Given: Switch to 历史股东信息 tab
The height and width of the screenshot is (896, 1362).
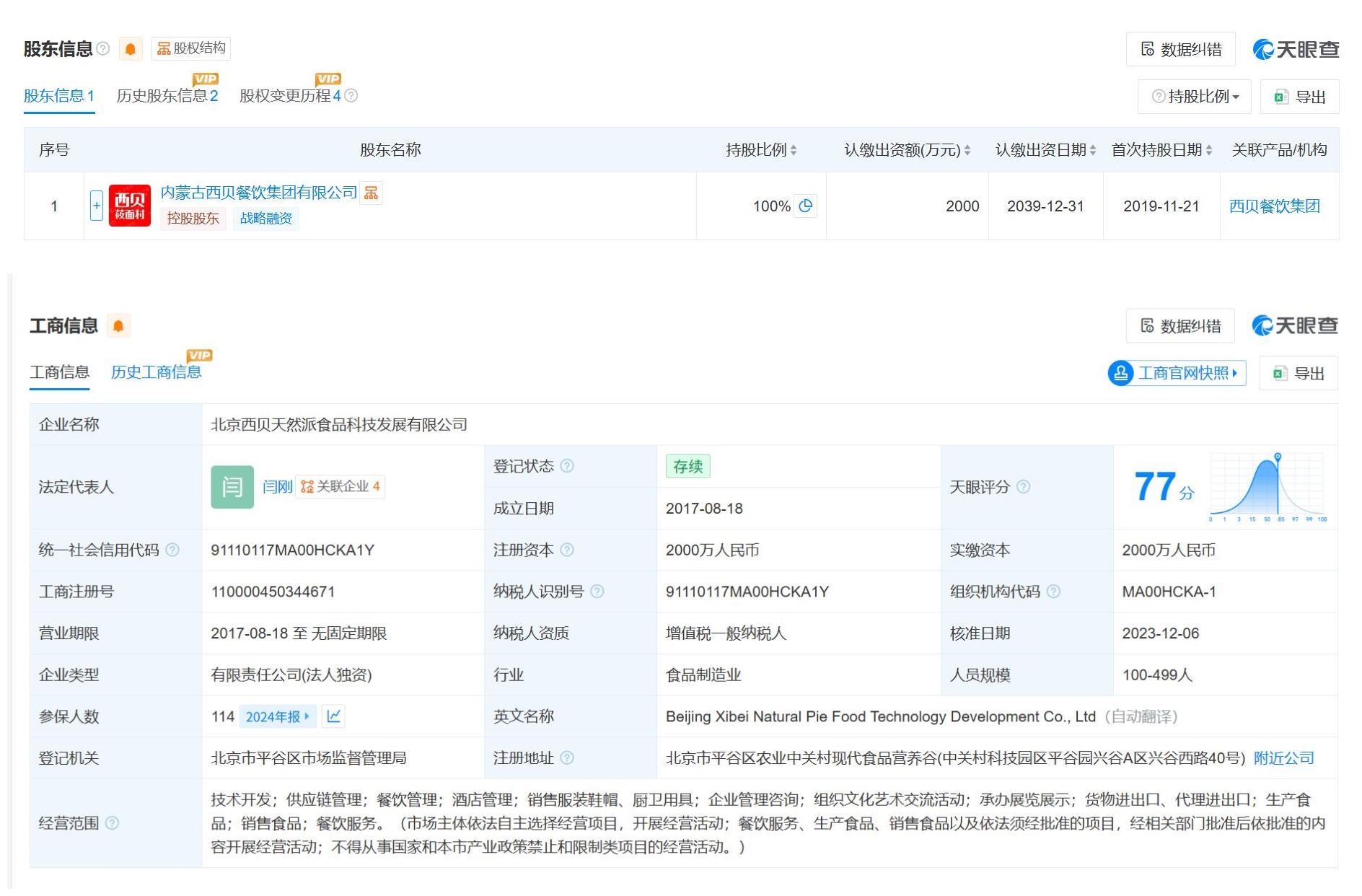Looking at the screenshot, I should 167,96.
